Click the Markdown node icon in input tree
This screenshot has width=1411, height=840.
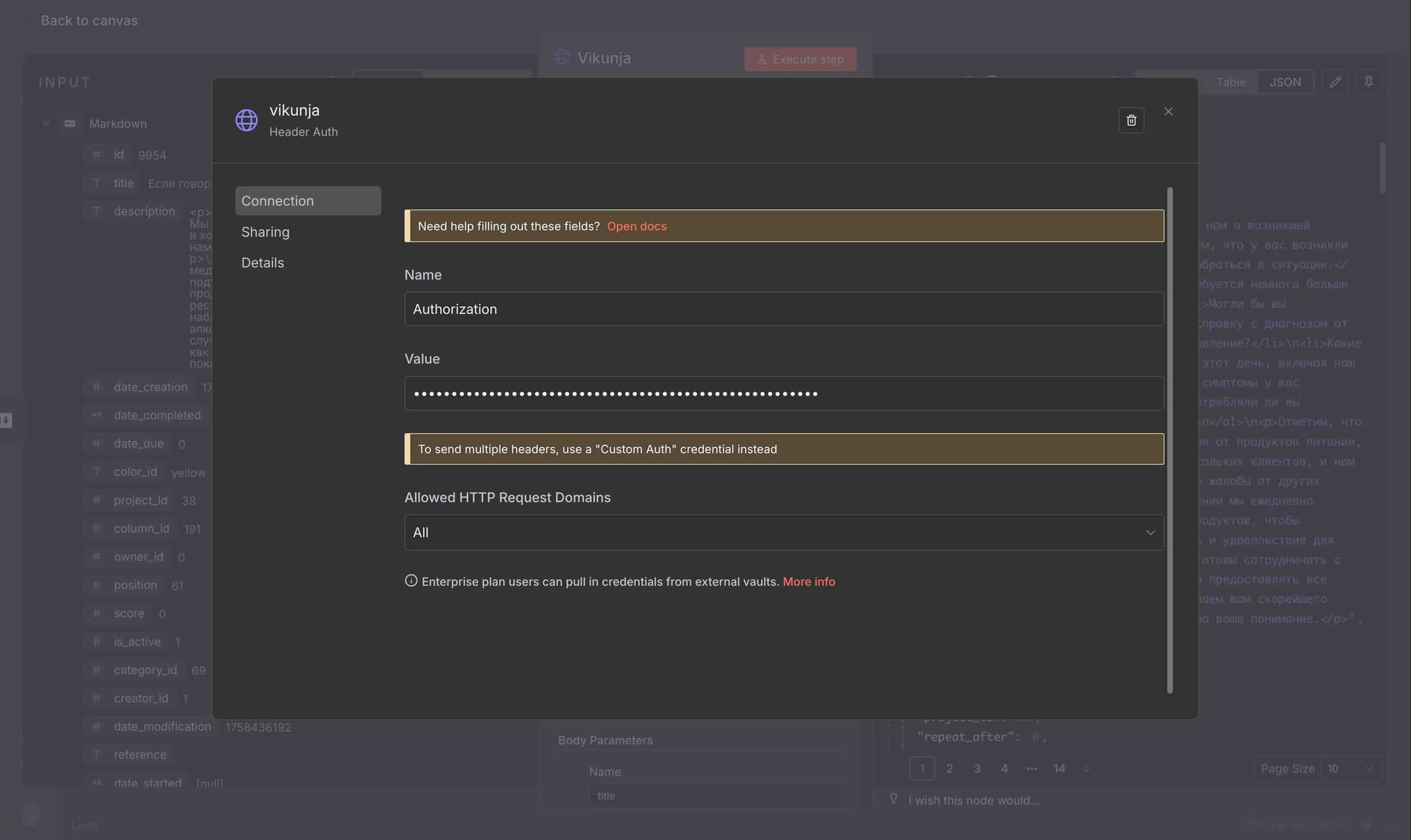coord(70,123)
